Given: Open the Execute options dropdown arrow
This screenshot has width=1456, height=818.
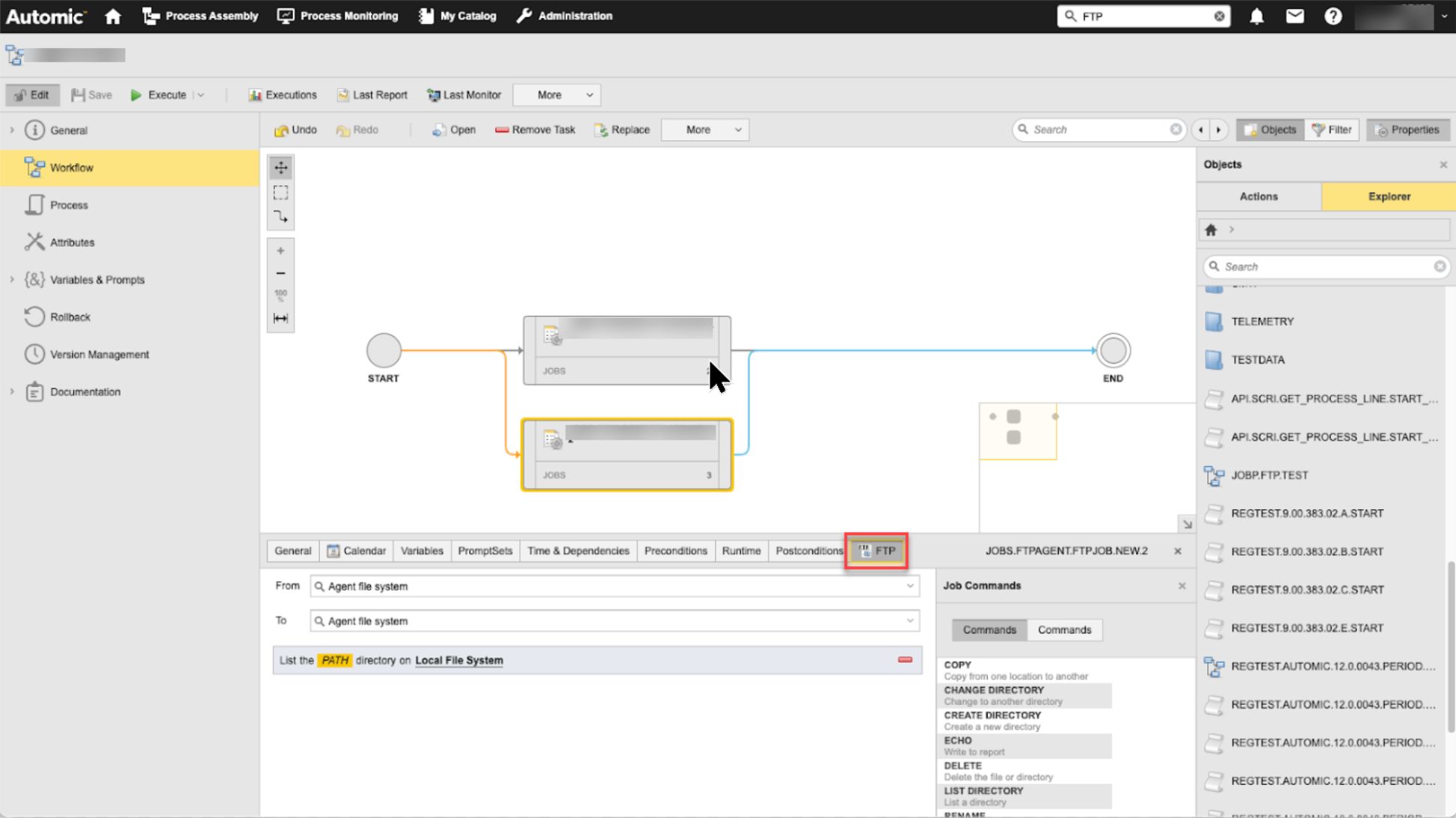Looking at the screenshot, I should (201, 95).
